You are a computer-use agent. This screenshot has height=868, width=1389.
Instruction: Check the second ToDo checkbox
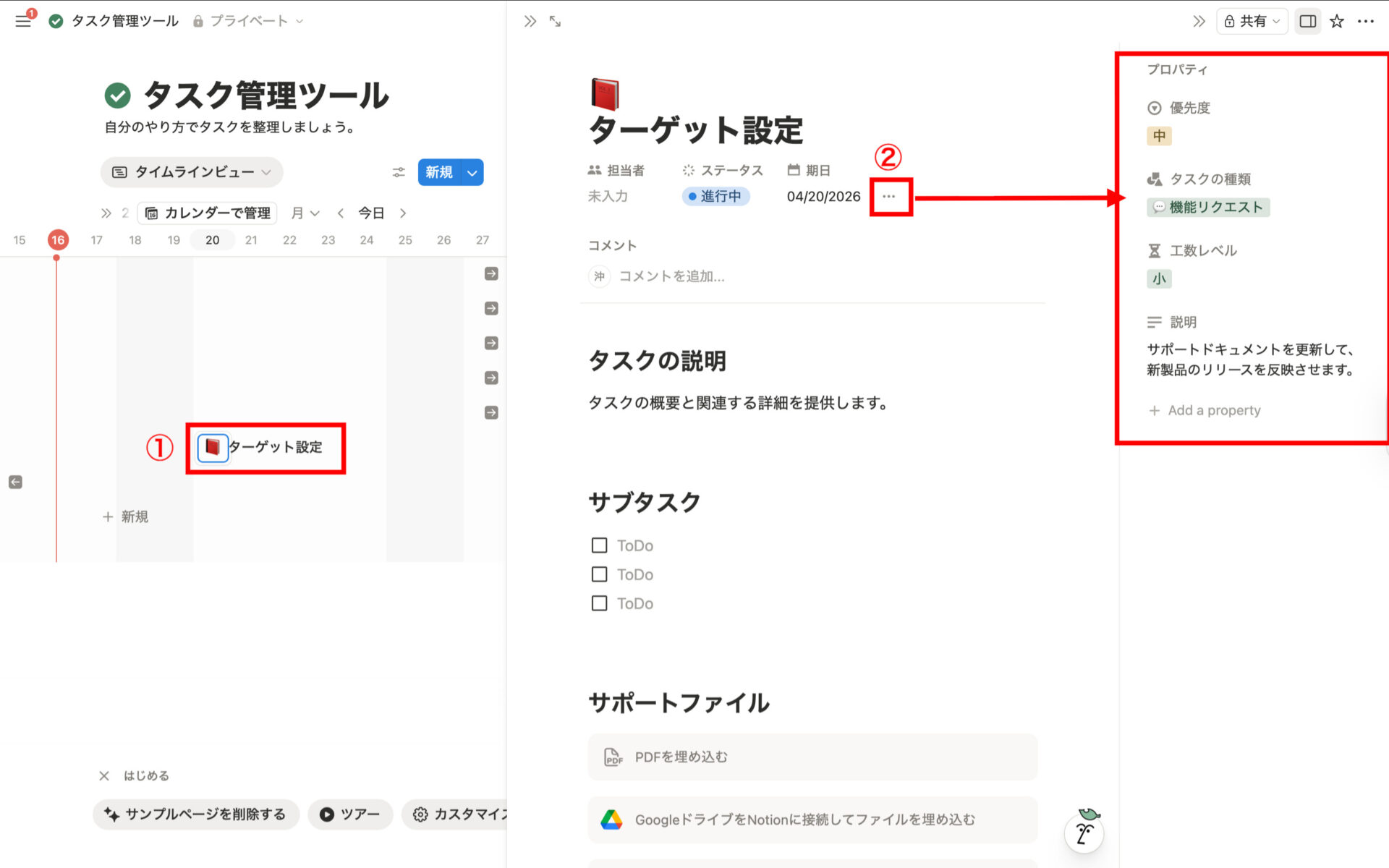(599, 574)
